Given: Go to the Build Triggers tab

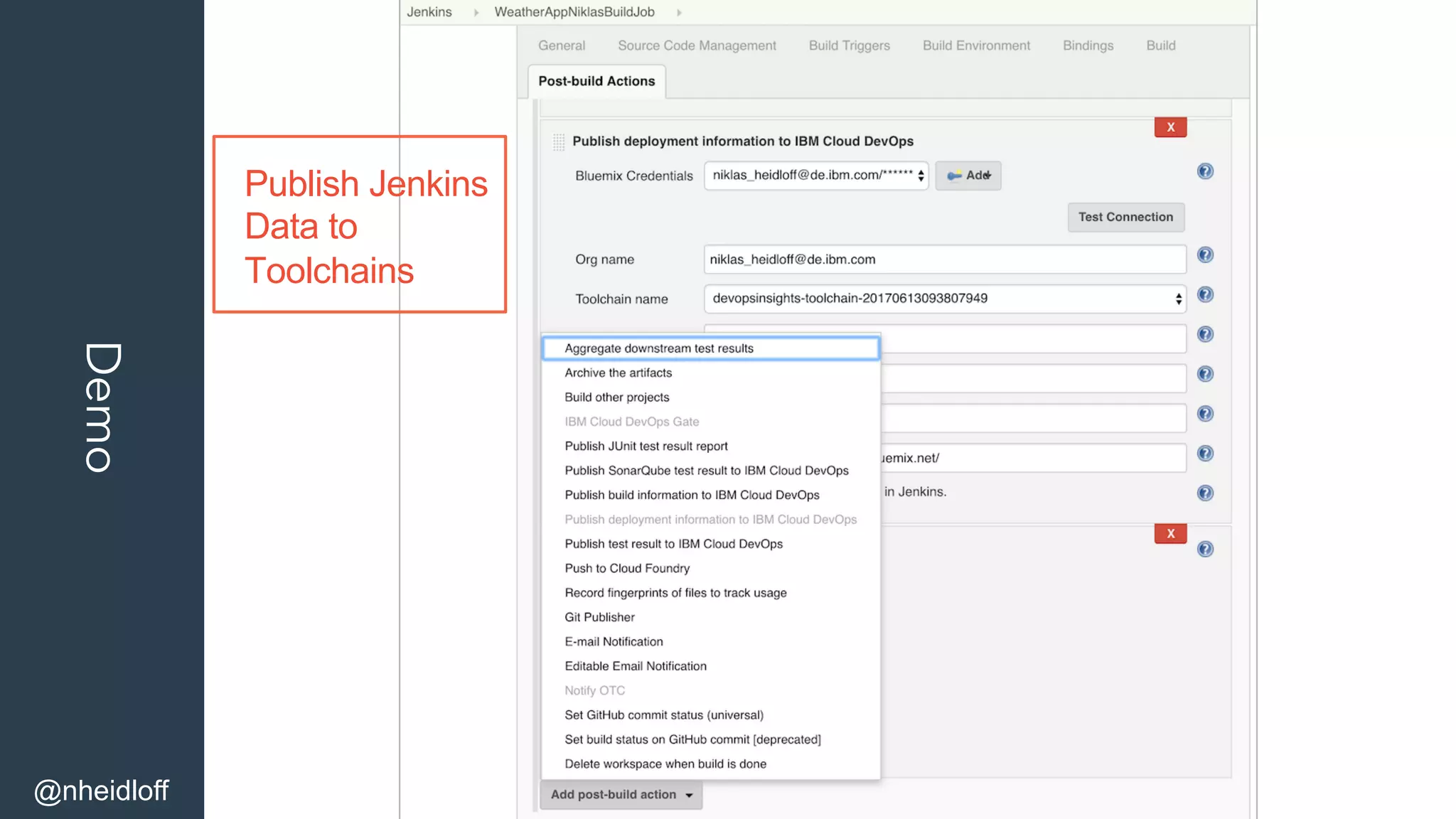Looking at the screenshot, I should click(849, 45).
